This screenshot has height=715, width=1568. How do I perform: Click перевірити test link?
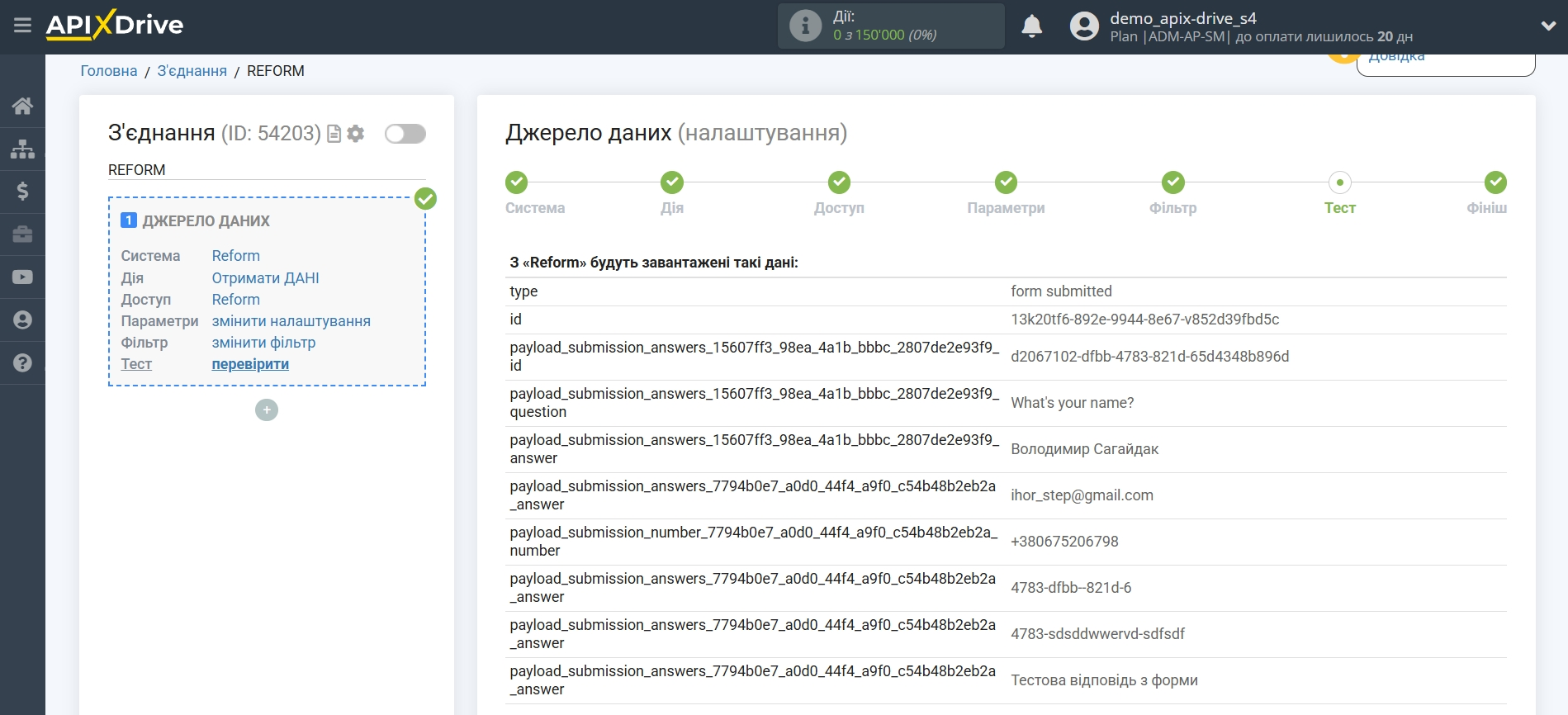click(250, 364)
